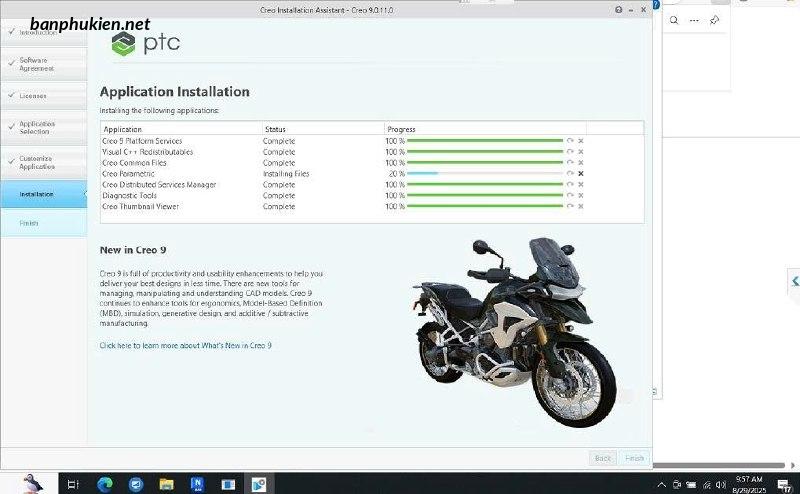The width and height of the screenshot is (800, 494).
Task: Click the help icon in the title bar
Action: 619,9
